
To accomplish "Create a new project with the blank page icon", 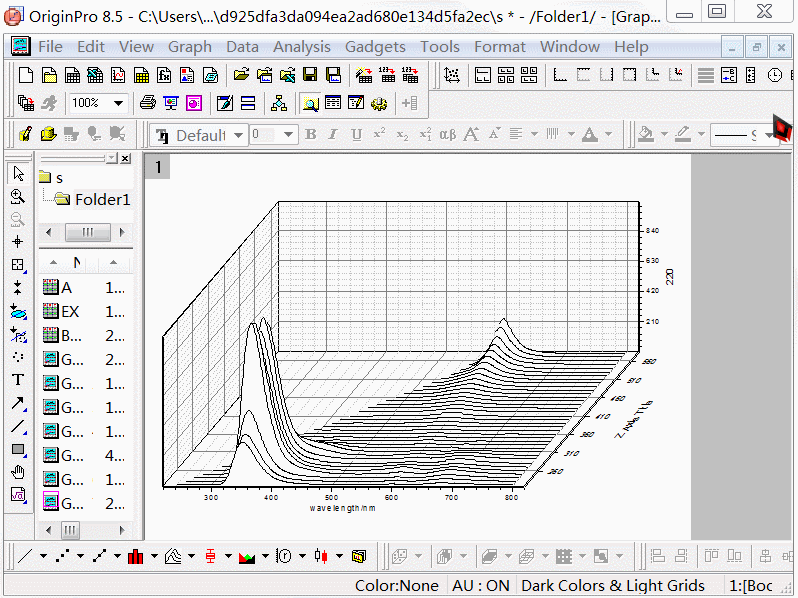I will tap(25, 75).
